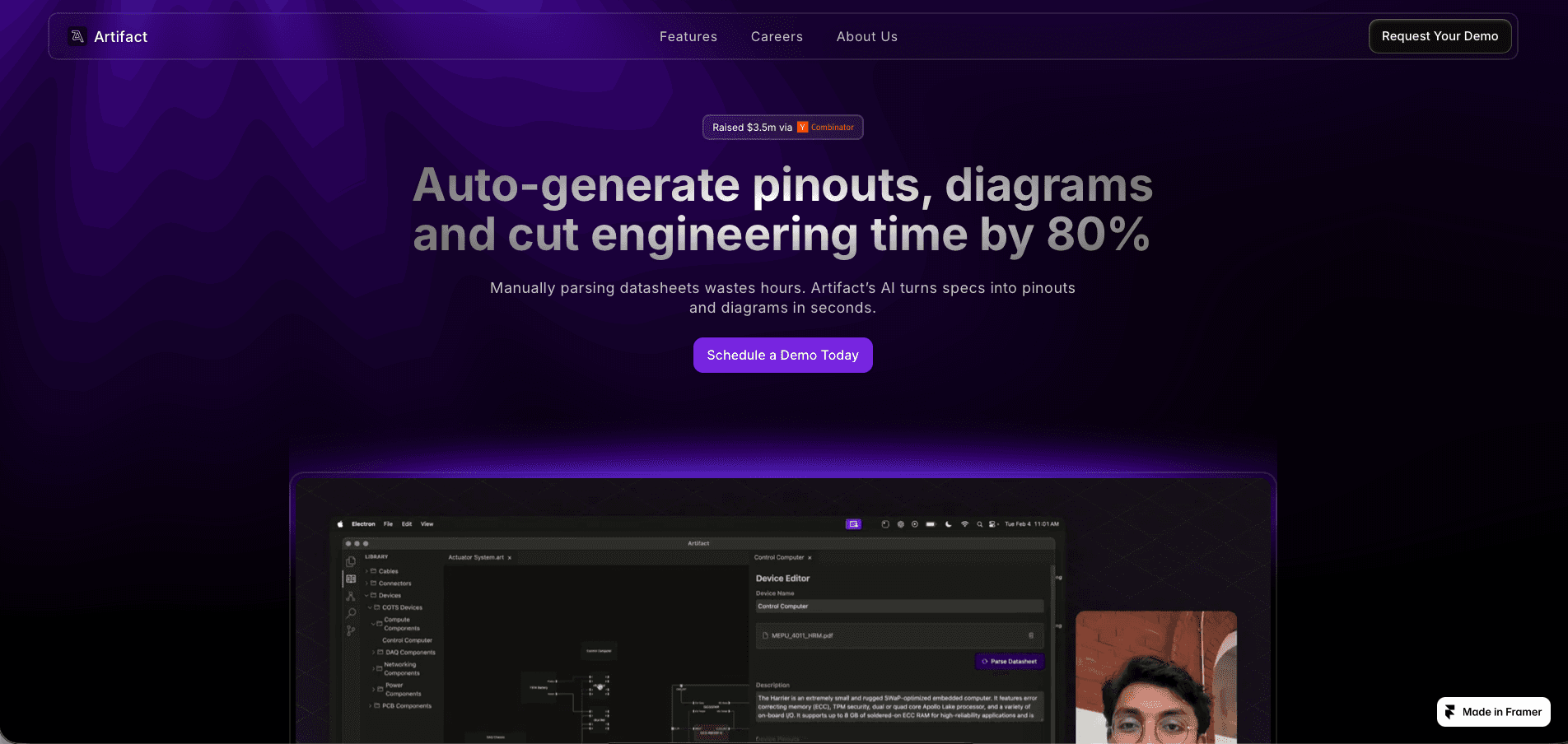
Task: Open the View menu in preview
Action: click(427, 524)
